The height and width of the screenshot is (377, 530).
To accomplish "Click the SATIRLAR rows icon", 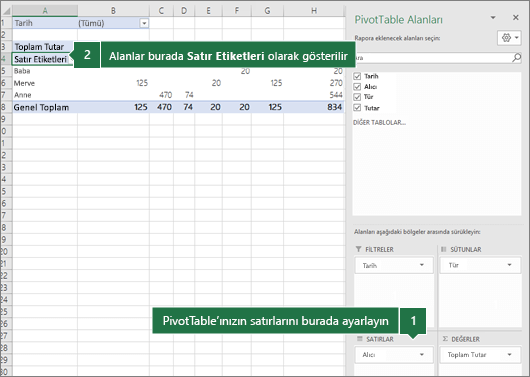I will [x=360, y=338].
